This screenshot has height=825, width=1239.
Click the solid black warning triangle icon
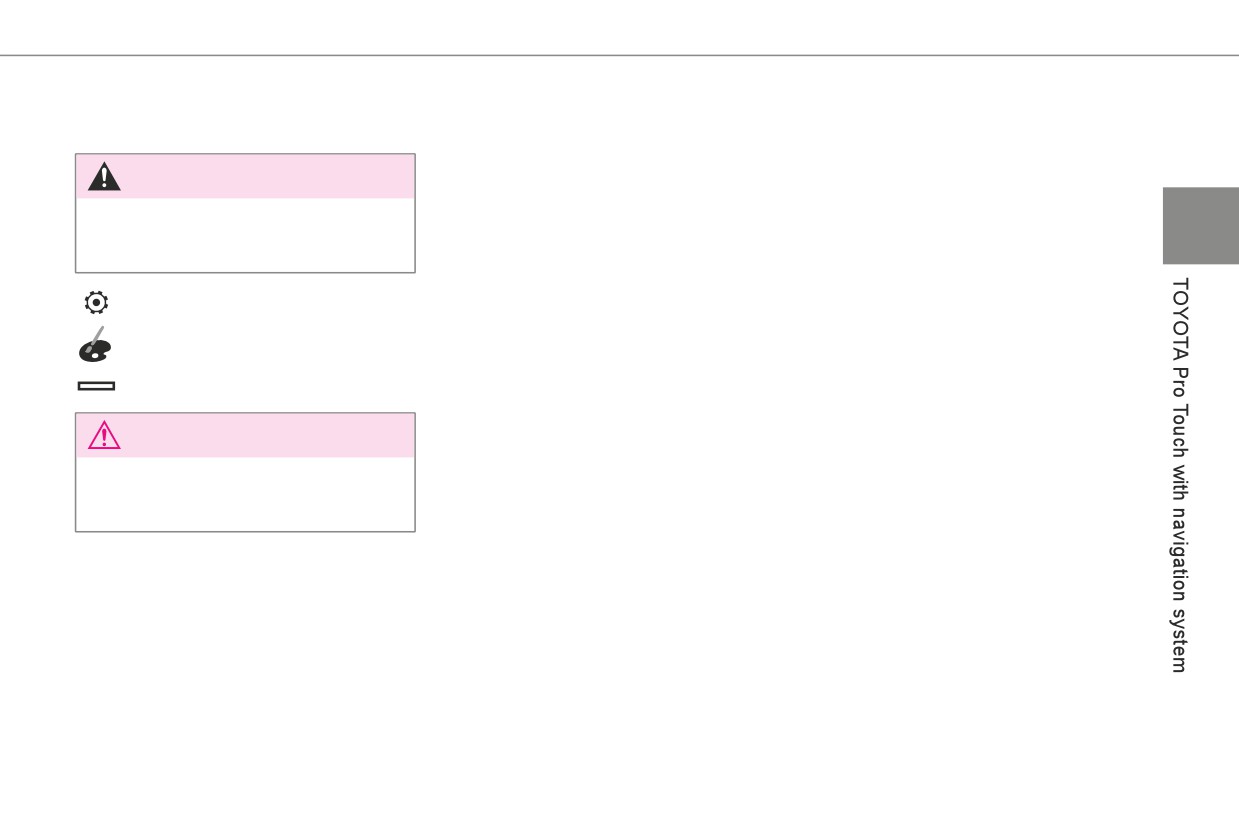click(x=104, y=177)
